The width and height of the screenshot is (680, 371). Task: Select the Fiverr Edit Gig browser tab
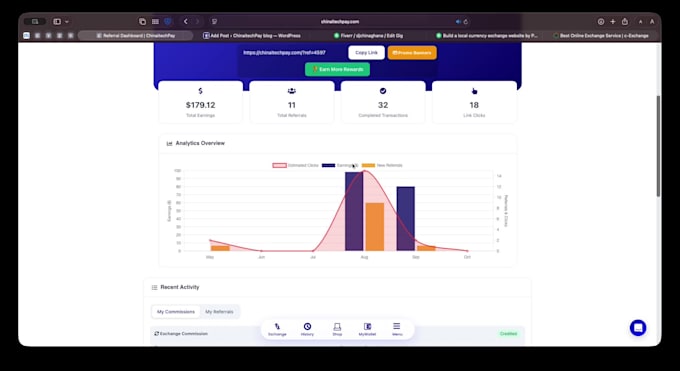tap(368, 36)
